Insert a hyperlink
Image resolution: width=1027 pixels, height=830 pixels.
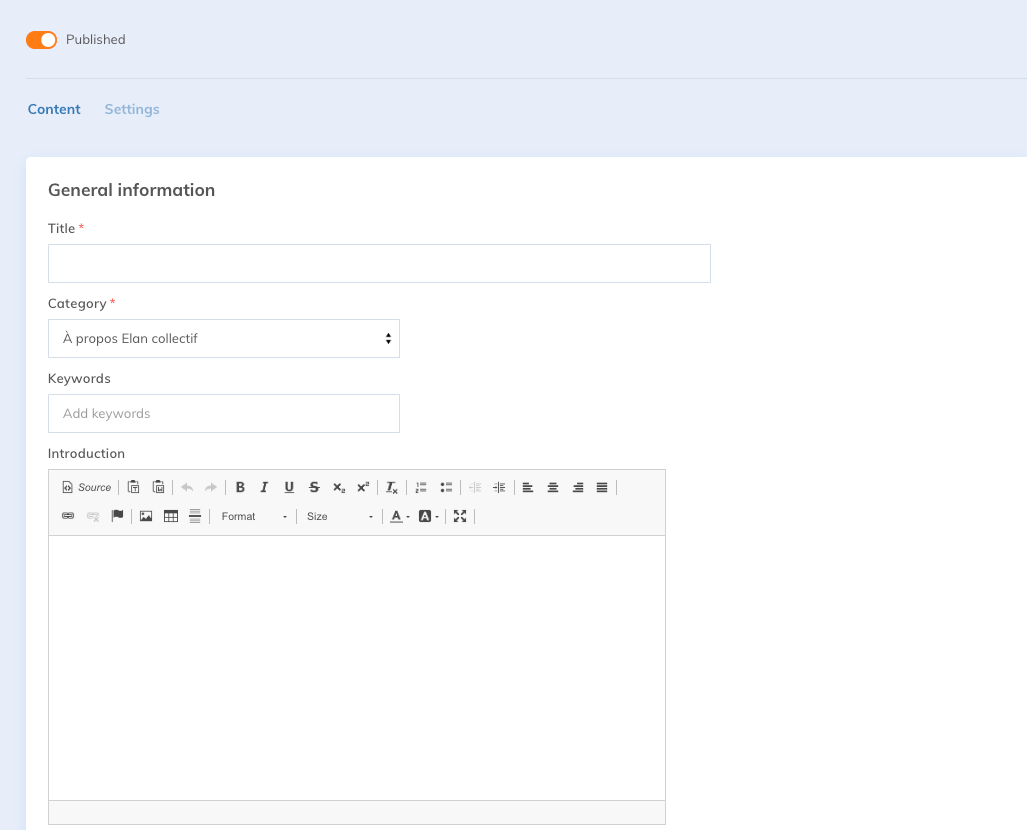68,516
